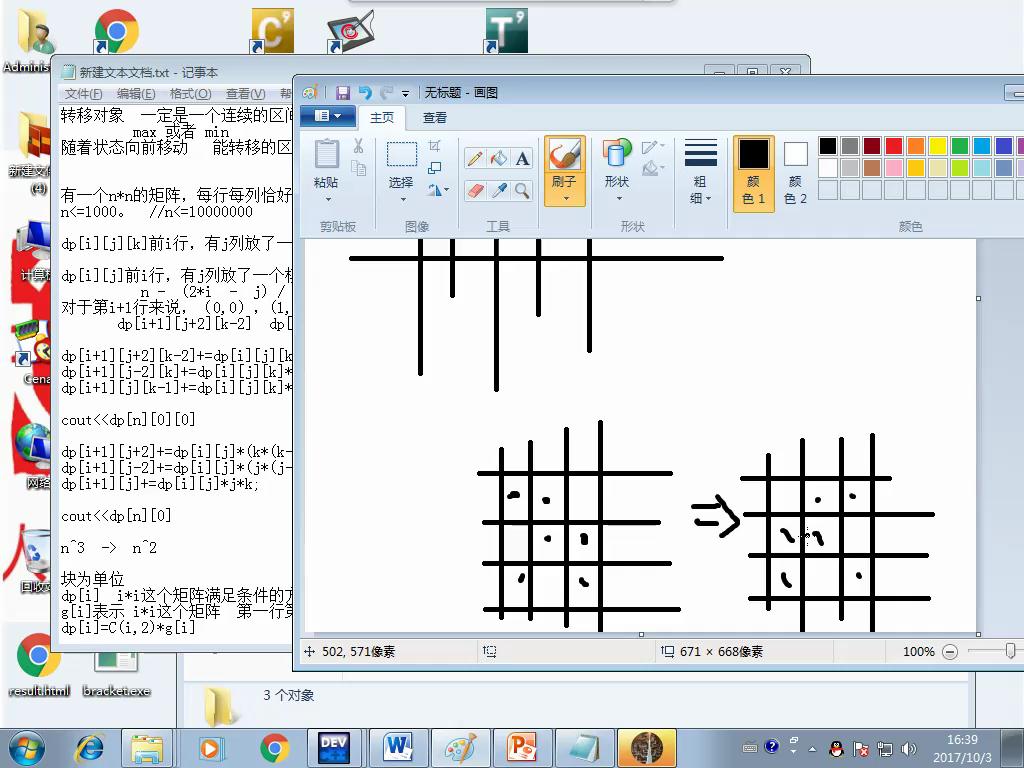Viewport: 1024px width, 768px height.
Task: Select Color 2 (颜色 2) button
Action: 795,174
